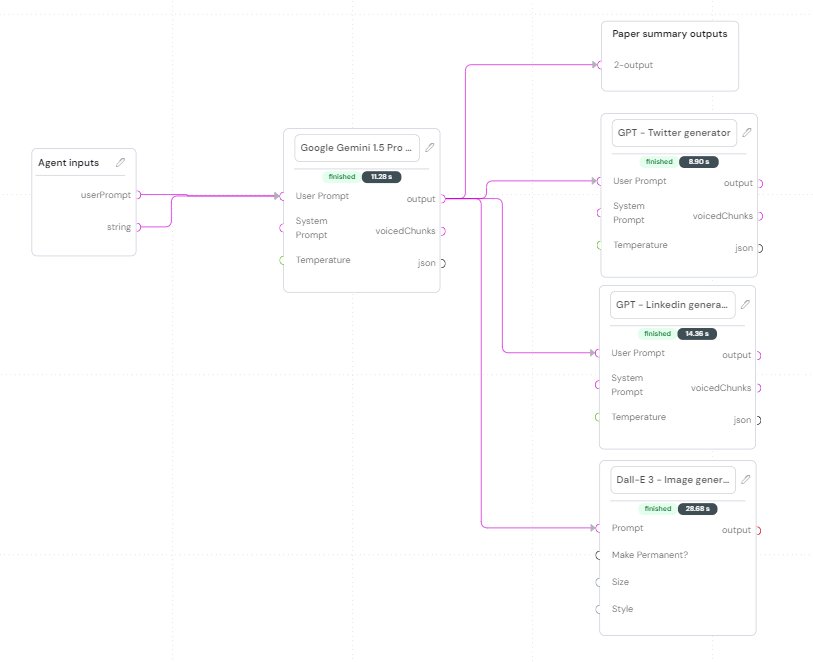Click the string label in Agent inputs
The image size is (813, 662).
(119, 228)
